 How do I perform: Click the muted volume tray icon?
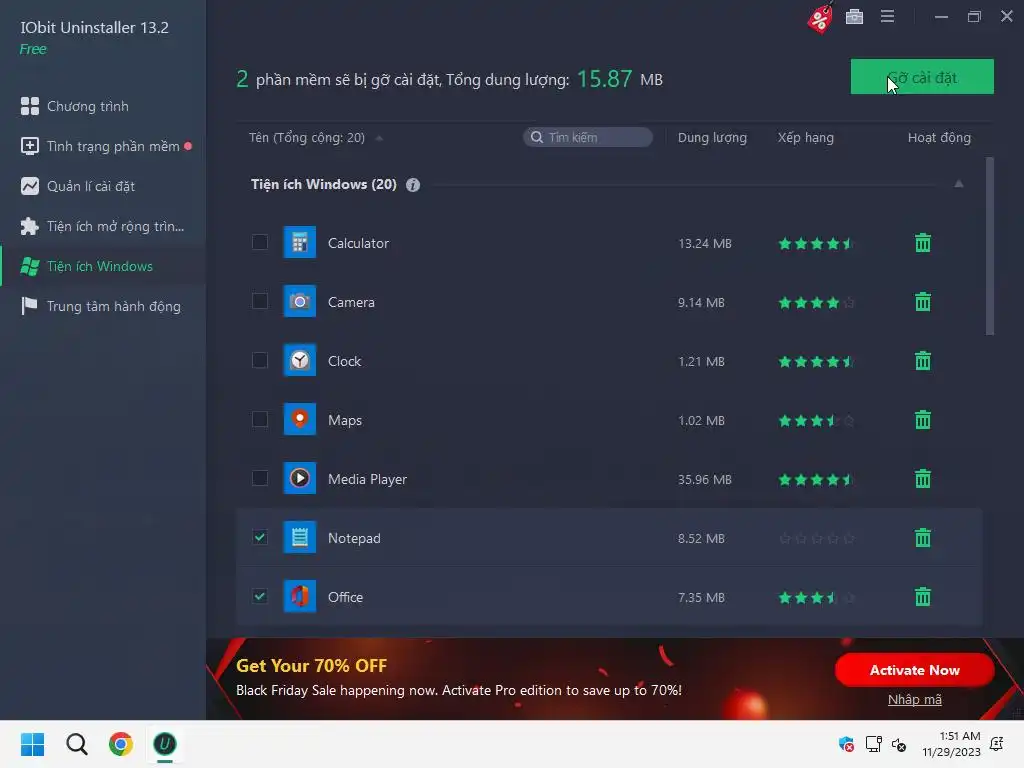899,744
